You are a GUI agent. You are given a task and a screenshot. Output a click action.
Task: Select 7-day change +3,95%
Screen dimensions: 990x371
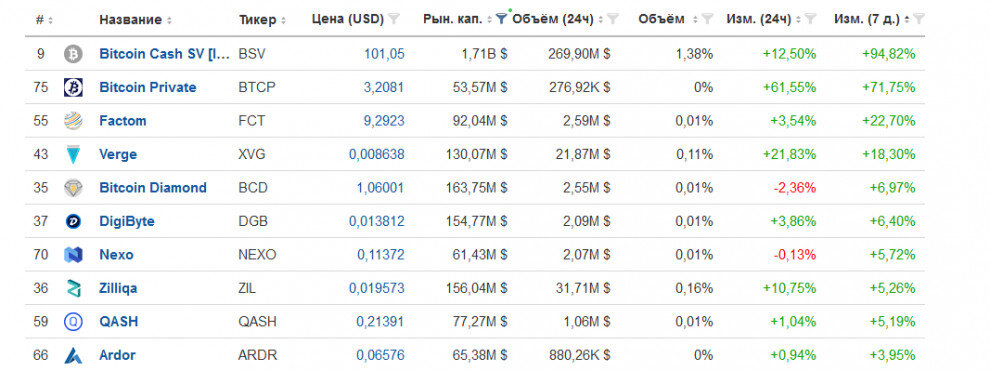click(x=892, y=355)
